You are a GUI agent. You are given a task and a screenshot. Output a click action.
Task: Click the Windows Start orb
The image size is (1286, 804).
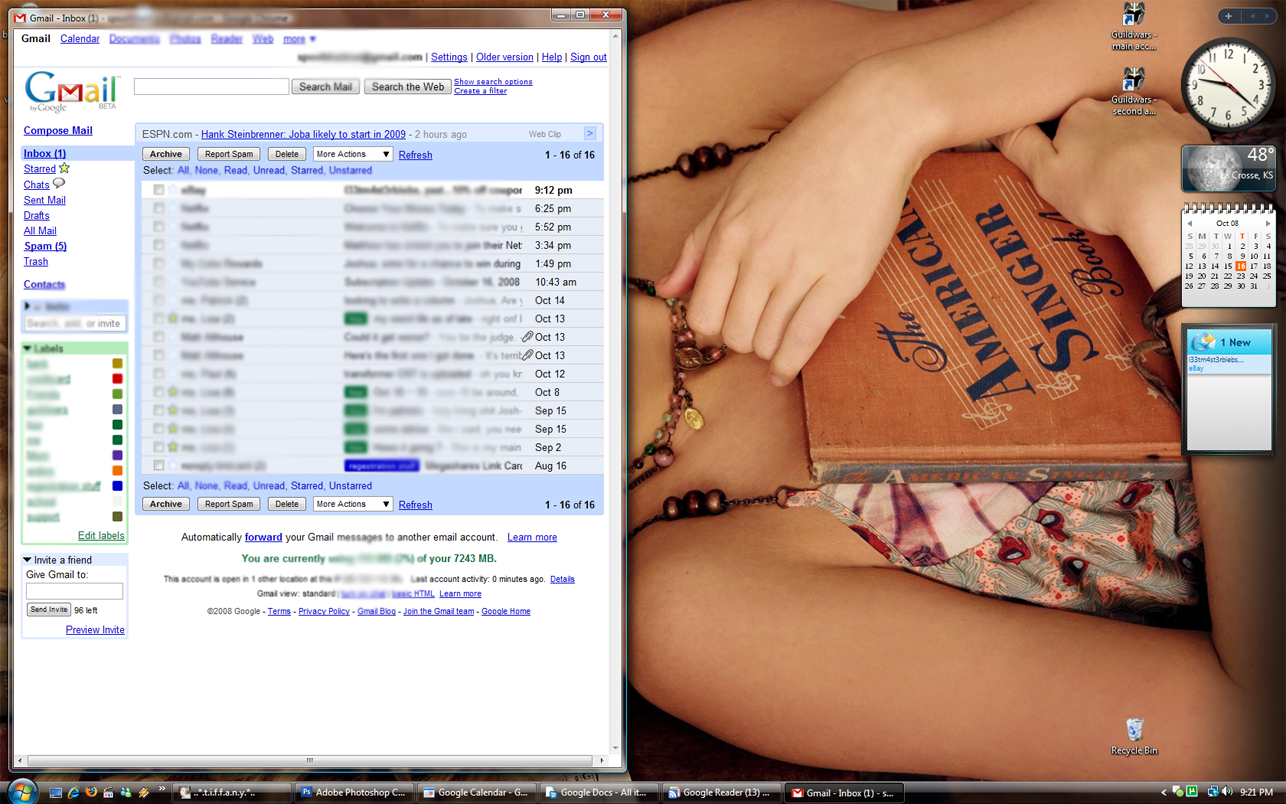point(22,791)
